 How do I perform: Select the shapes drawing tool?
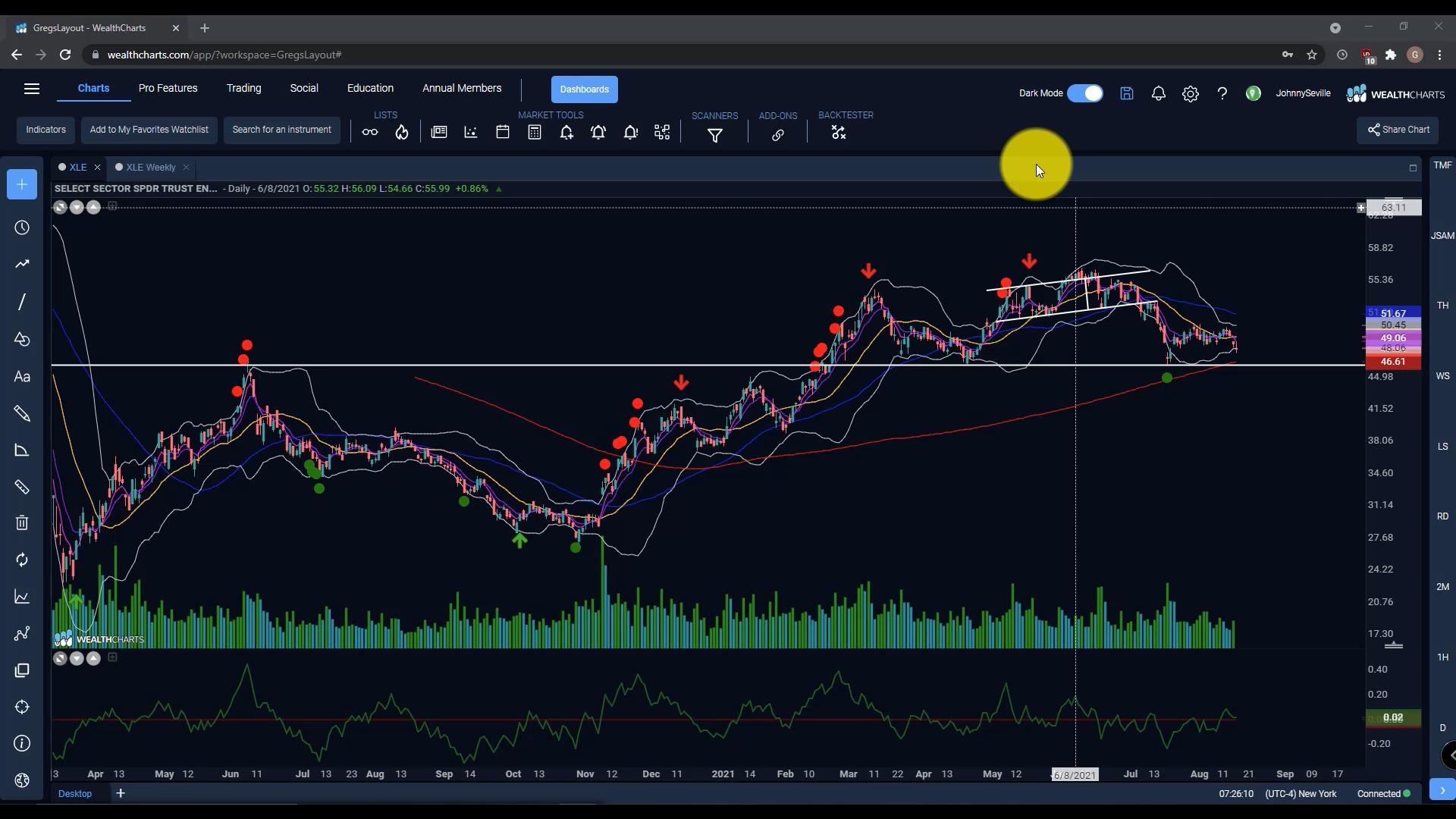[22, 339]
